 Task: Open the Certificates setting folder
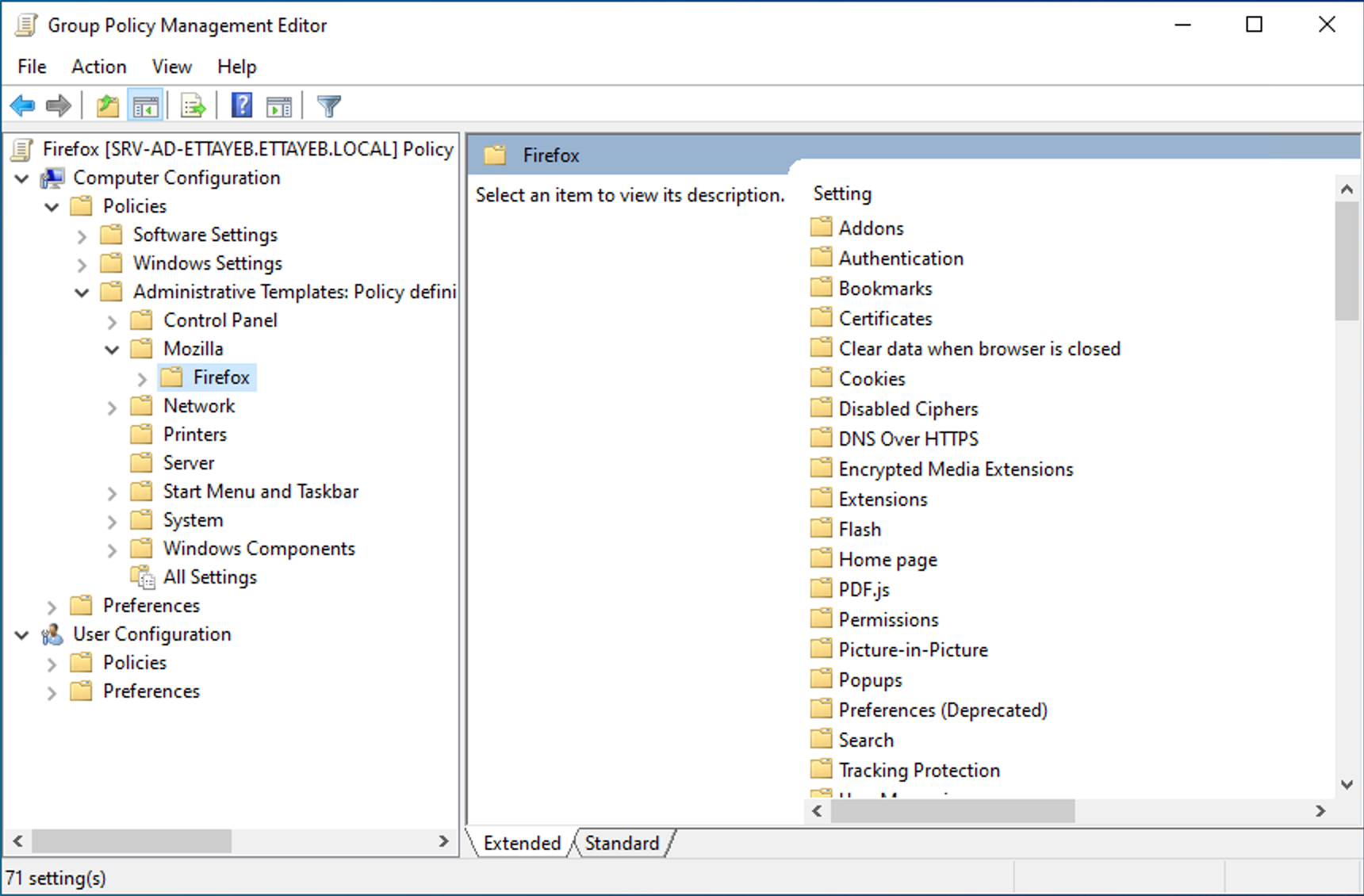pyautogui.click(x=886, y=319)
